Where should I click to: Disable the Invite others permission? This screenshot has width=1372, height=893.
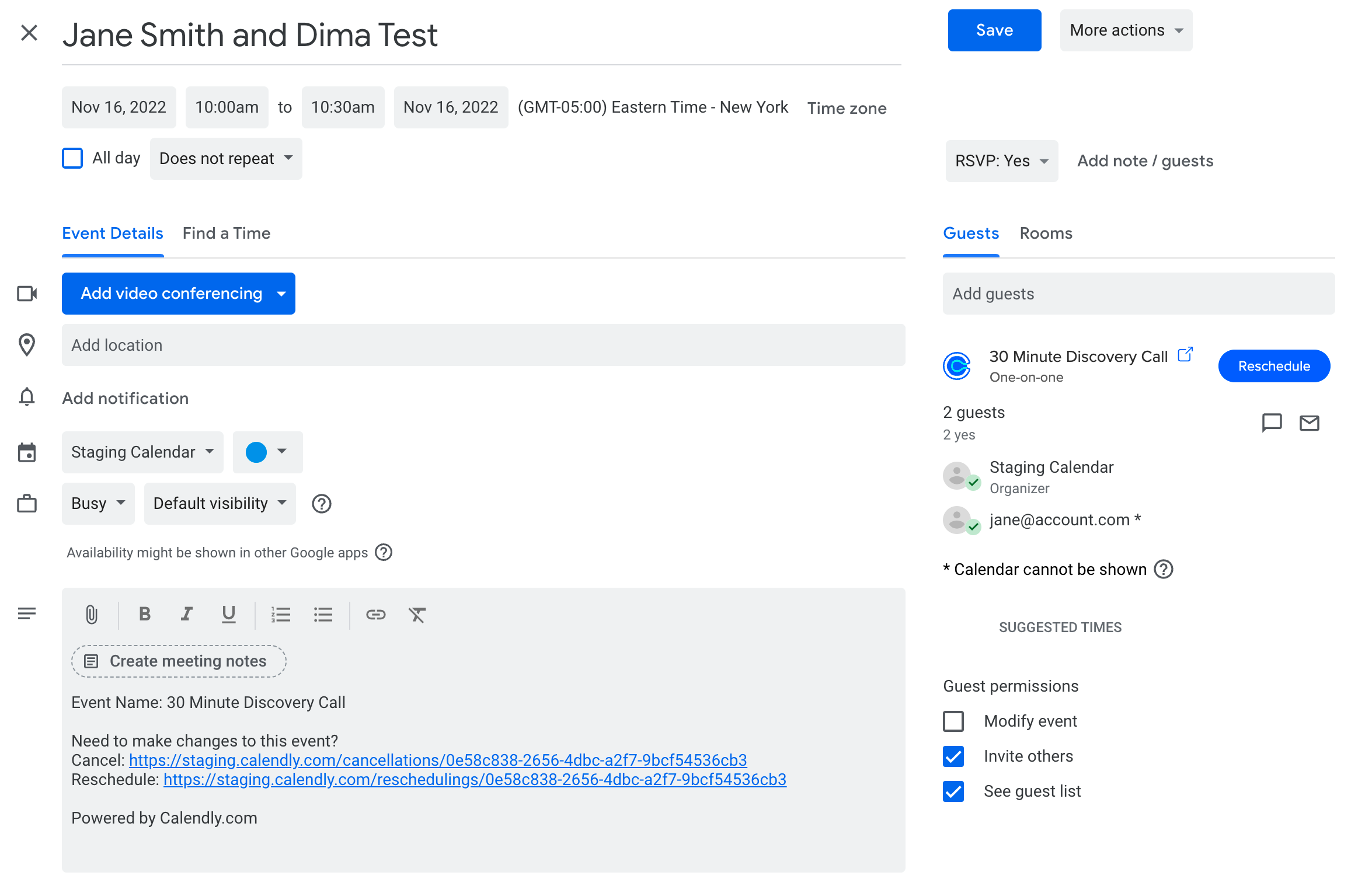coord(953,756)
